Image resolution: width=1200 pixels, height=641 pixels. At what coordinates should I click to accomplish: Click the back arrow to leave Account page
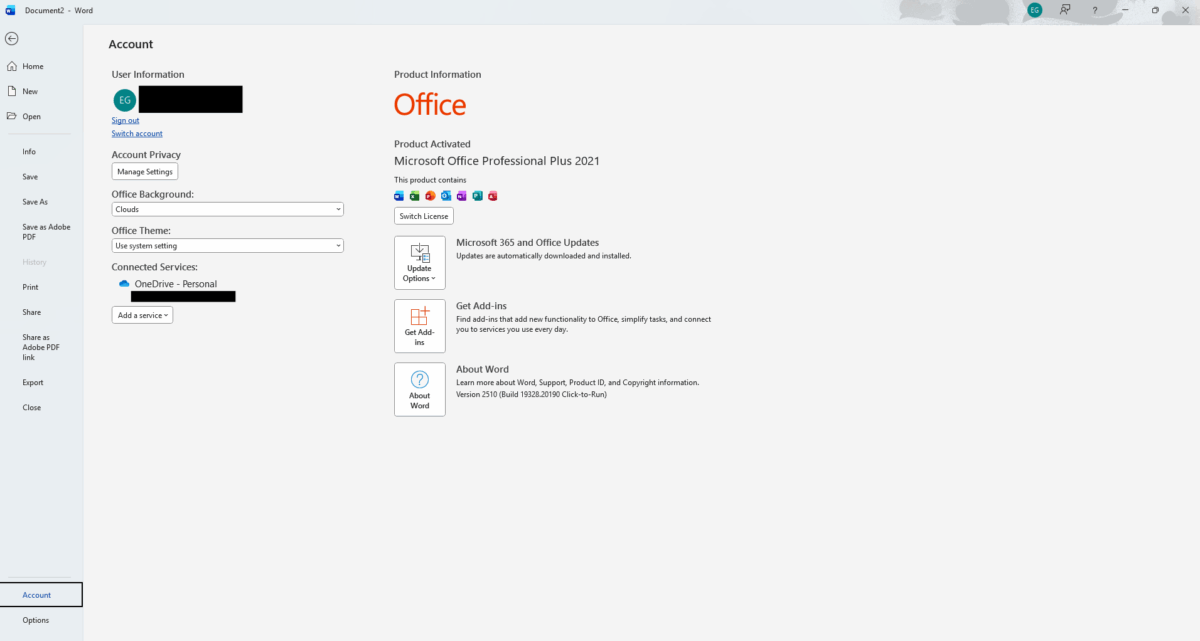point(11,38)
